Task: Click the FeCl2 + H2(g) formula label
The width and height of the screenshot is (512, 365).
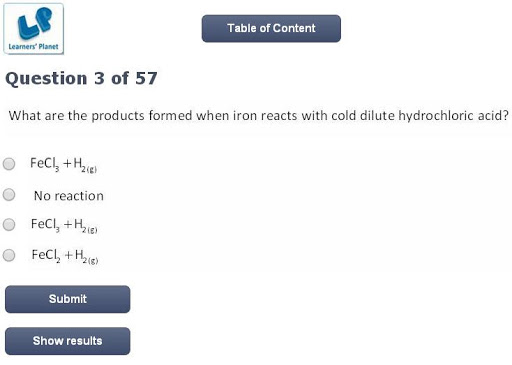Action: [65, 256]
